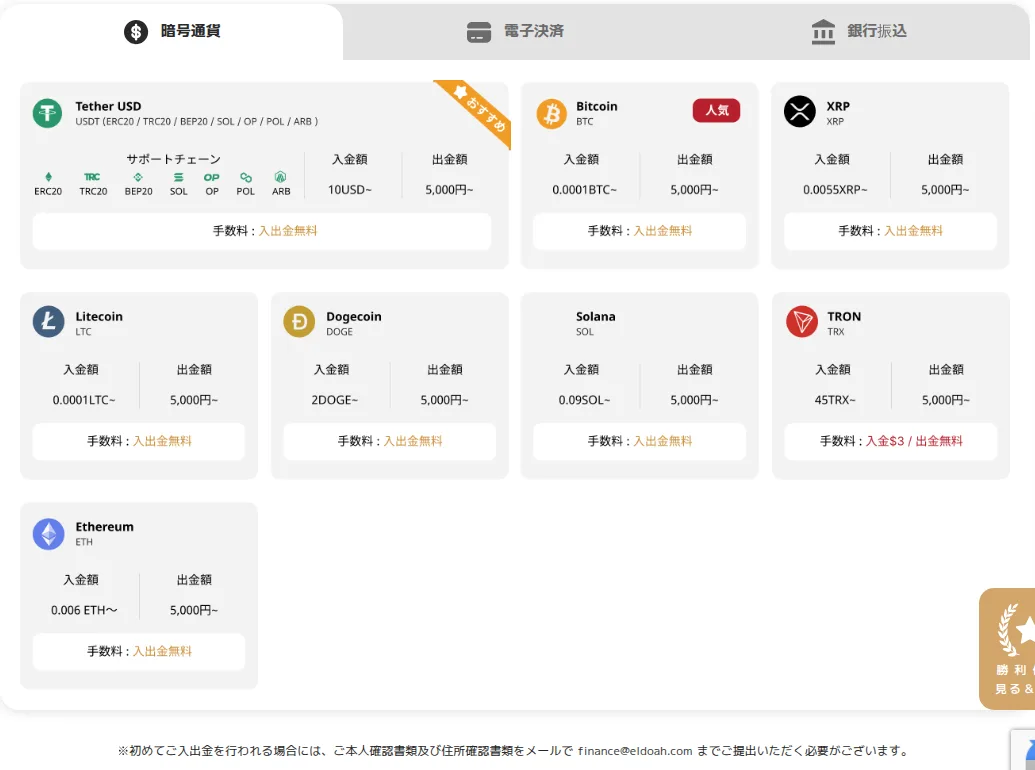The height and width of the screenshot is (770, 1035).
Task: Click the Dogecoin title text
Action: 354,317
